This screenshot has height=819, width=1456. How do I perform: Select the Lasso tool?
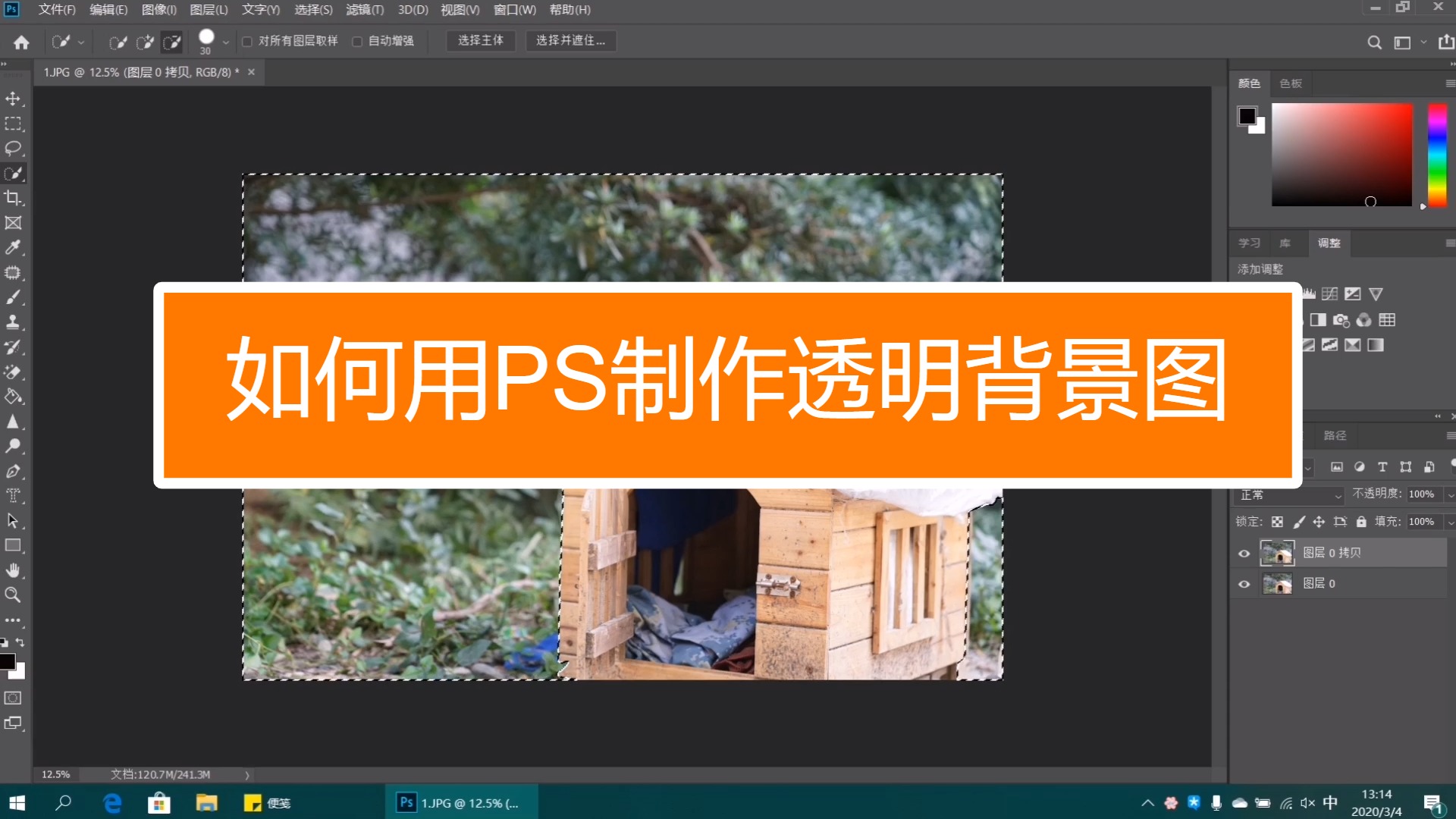tap(14, 149)
